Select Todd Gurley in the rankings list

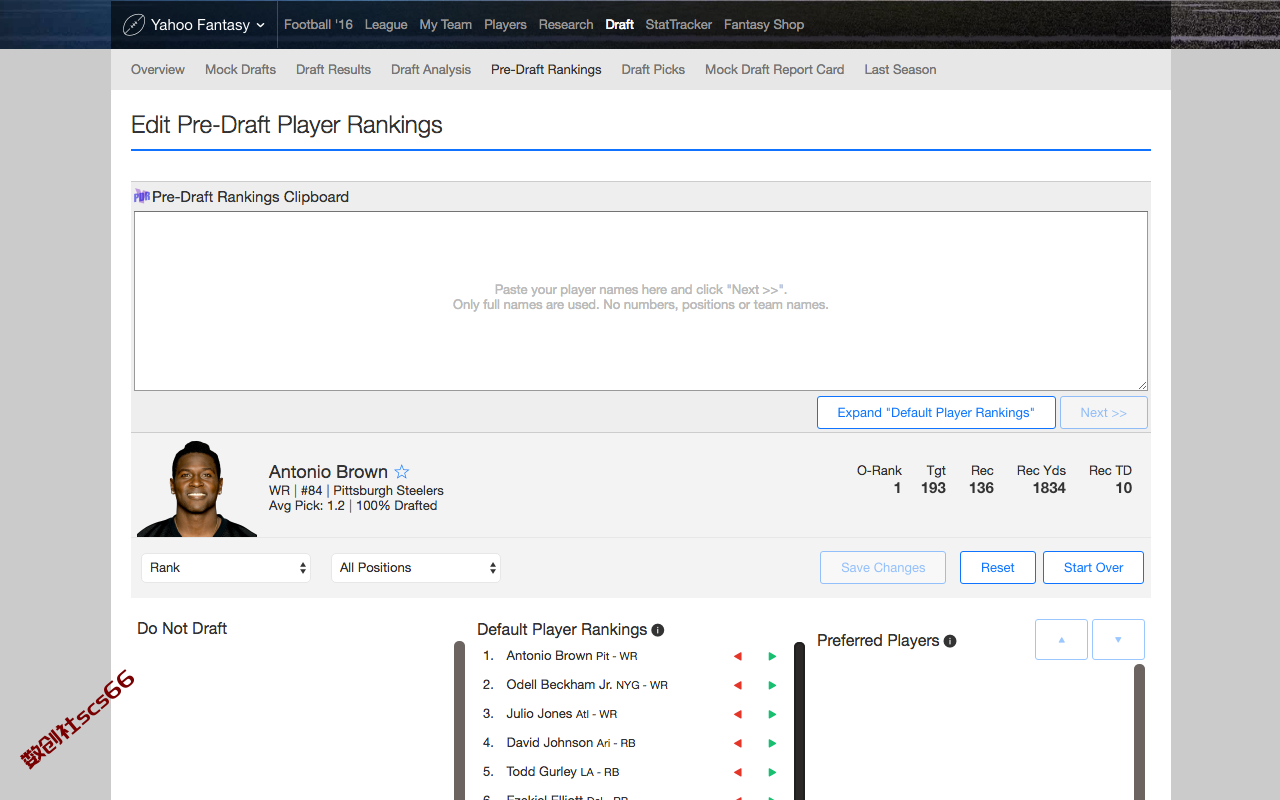point(563,772)
